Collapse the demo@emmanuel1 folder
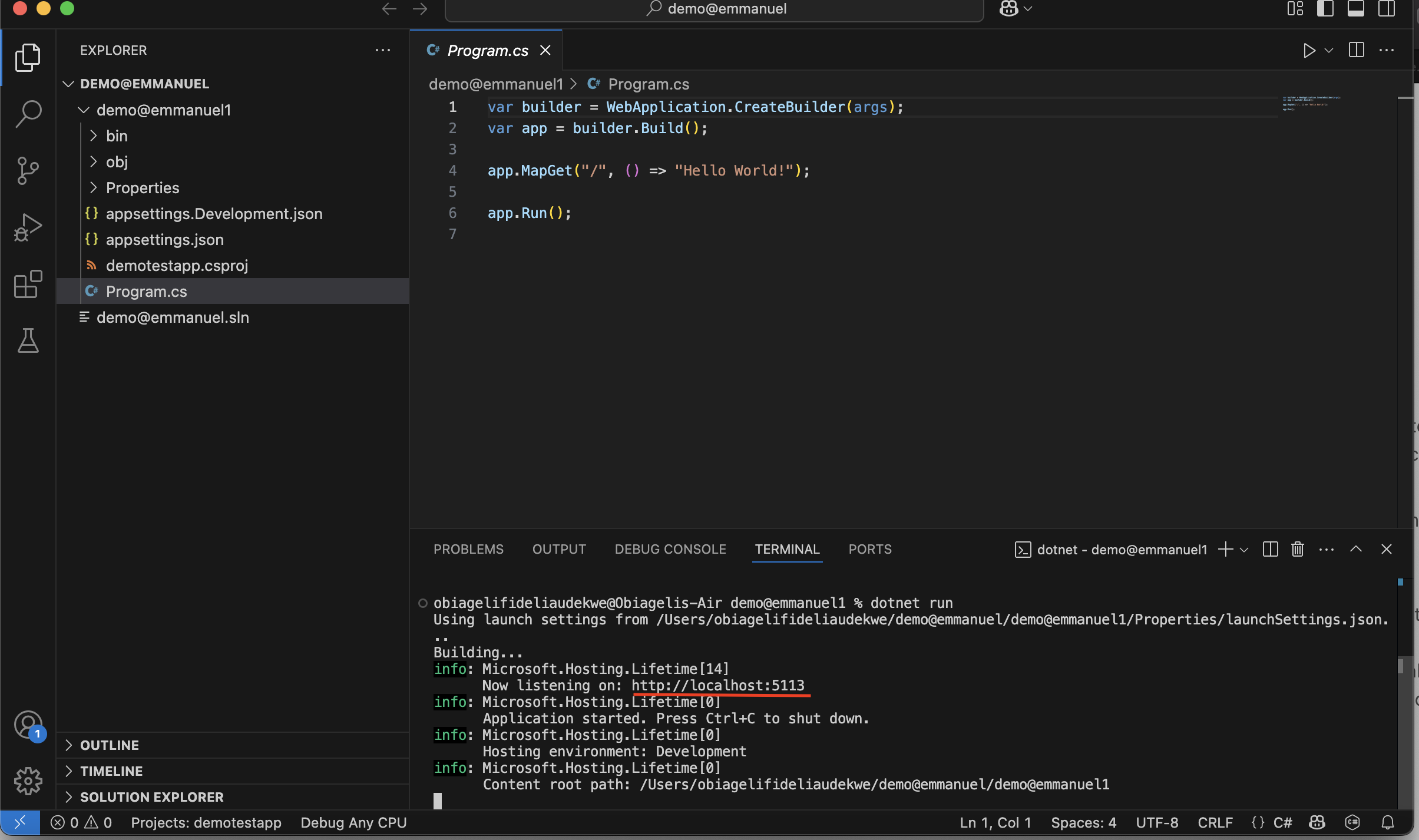Image resolution: width=1419 pixels, height=840 pixels. coord(84,110)
